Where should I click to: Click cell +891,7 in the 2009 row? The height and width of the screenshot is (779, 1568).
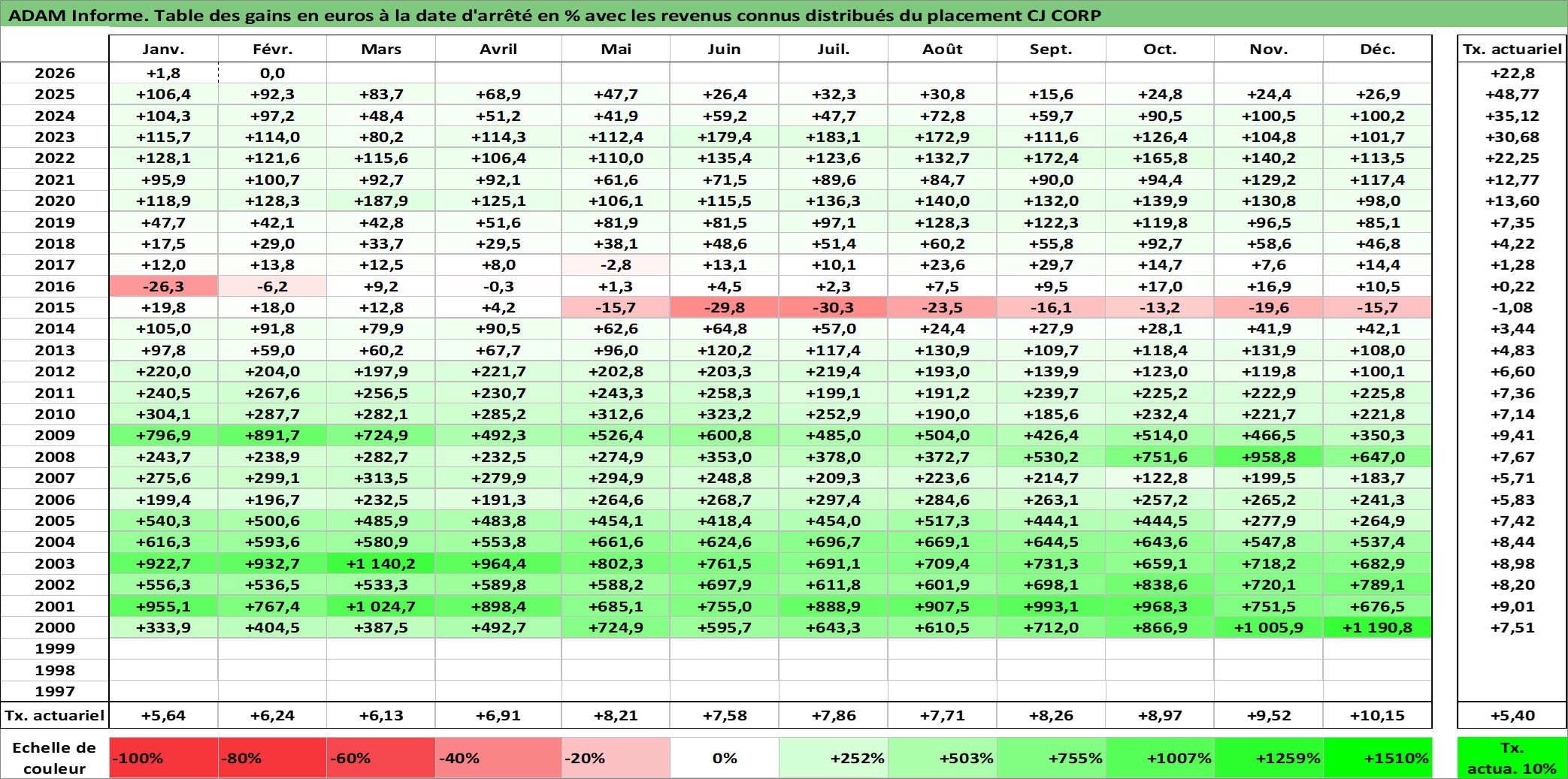[273, 435]
